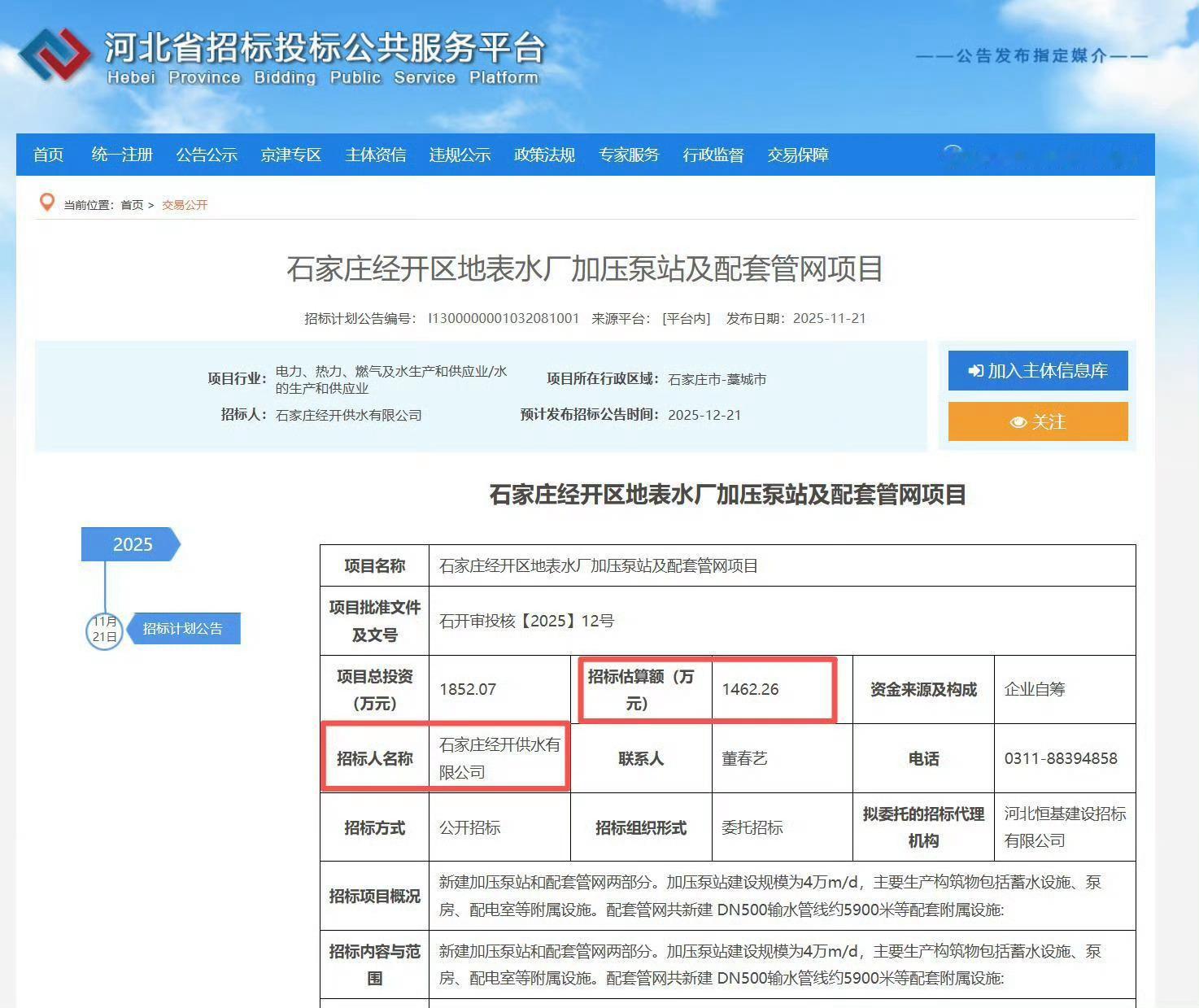Go to 专家服务 page
The width and height of the screenshot is (1199, 1008).
pos(630,155)
